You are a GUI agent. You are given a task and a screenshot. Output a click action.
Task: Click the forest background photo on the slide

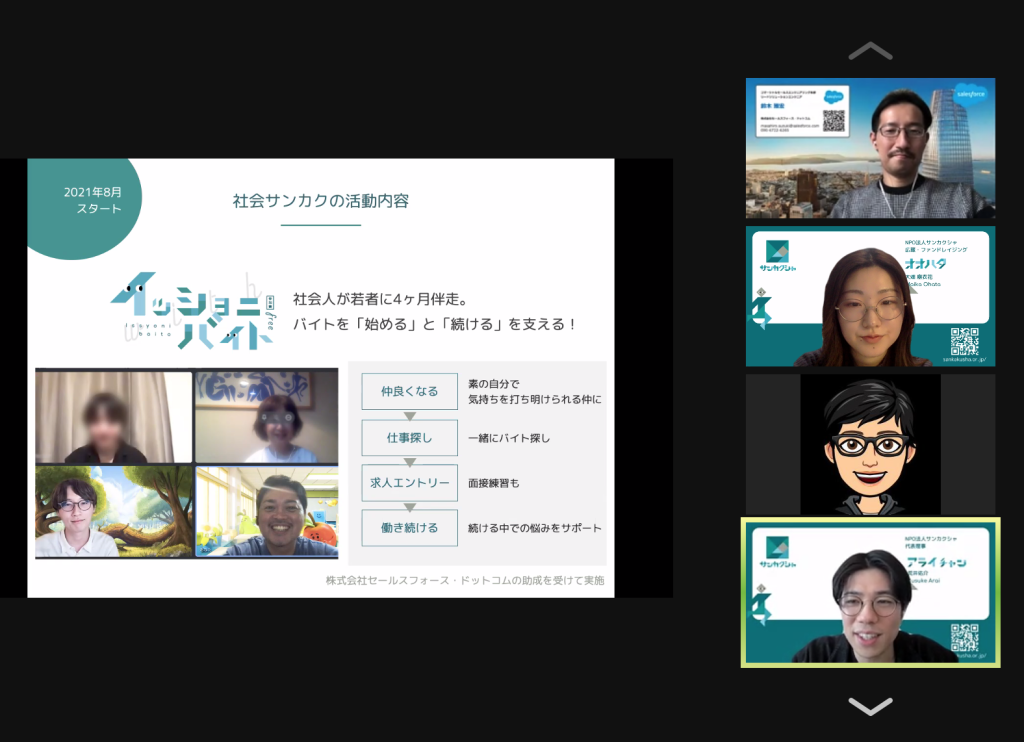click(114, 511)
